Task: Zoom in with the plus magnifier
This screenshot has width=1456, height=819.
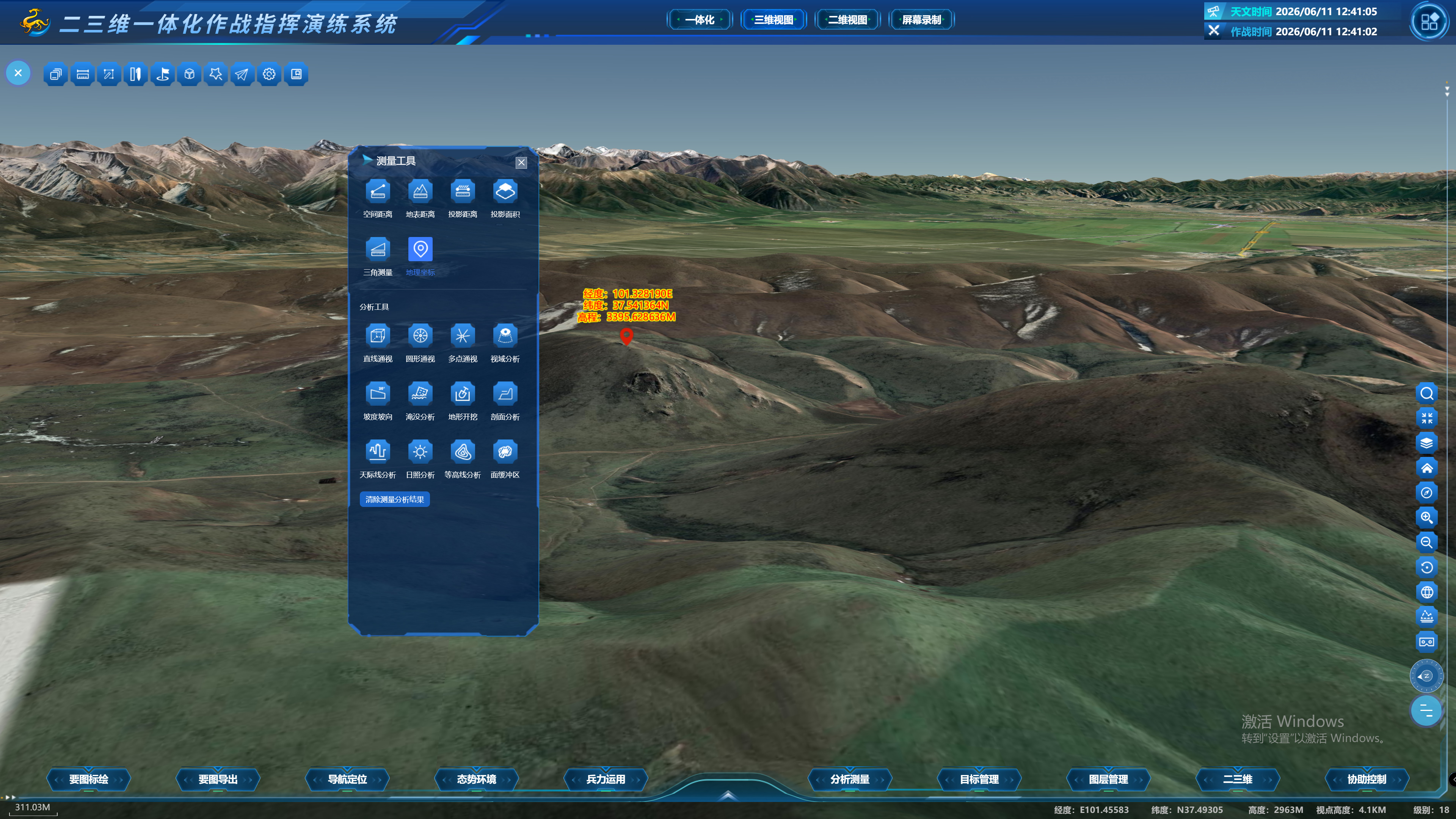Action: point(1426,518)
